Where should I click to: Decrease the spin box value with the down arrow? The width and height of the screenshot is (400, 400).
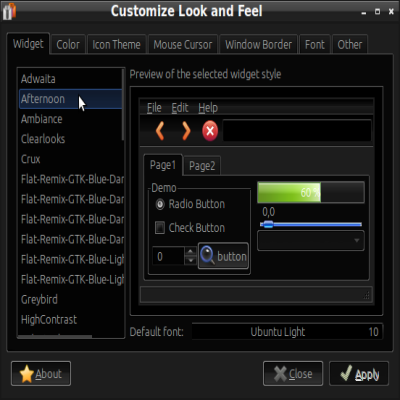pyautogui.click(x=190, y=260)
